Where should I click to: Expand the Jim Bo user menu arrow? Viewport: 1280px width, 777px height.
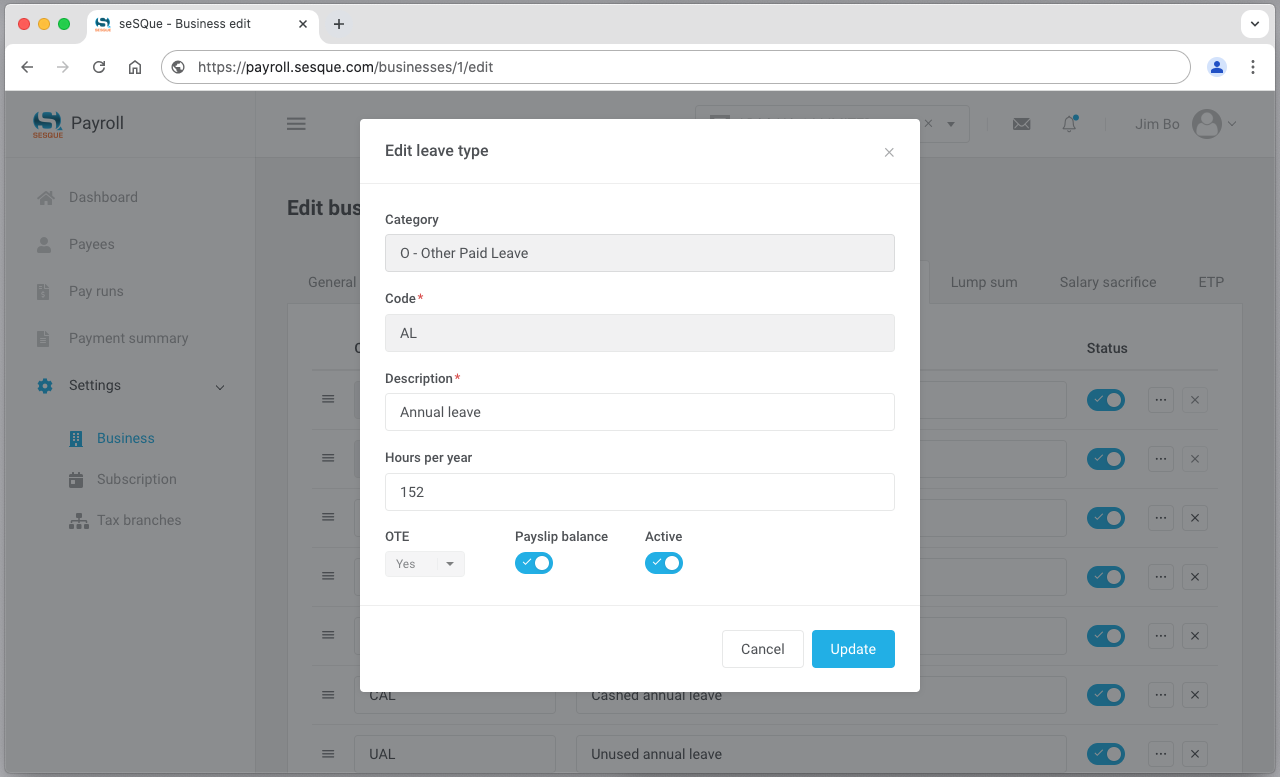pyautogui.click(x=1233, y=124)
